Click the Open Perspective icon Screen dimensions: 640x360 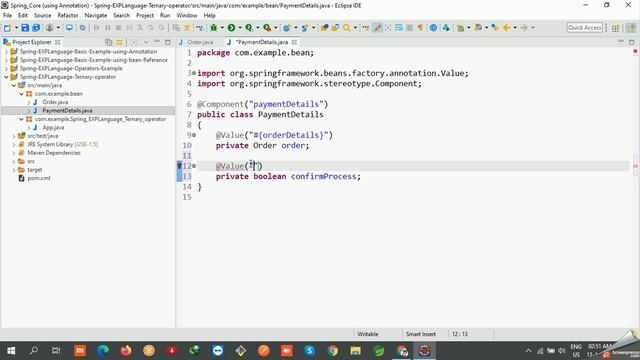click(x=616, y=28)
